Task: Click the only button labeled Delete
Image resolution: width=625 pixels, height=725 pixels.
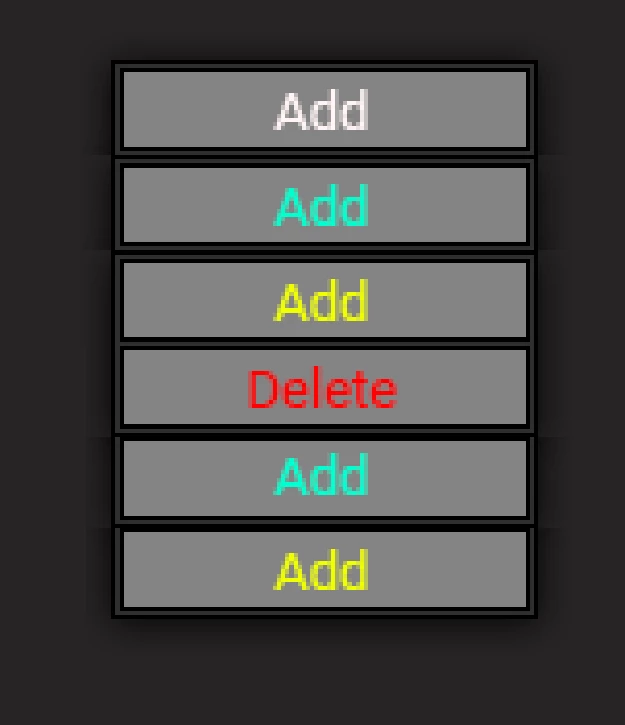Action: 325,387
